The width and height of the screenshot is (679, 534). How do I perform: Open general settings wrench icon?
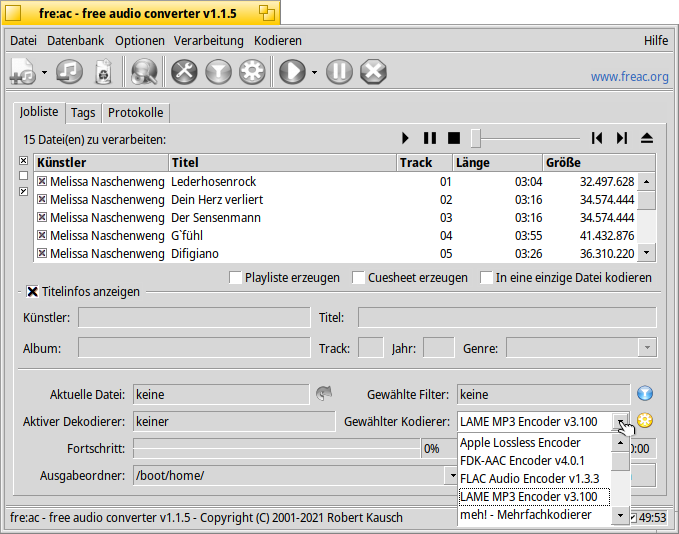[185, 72]
